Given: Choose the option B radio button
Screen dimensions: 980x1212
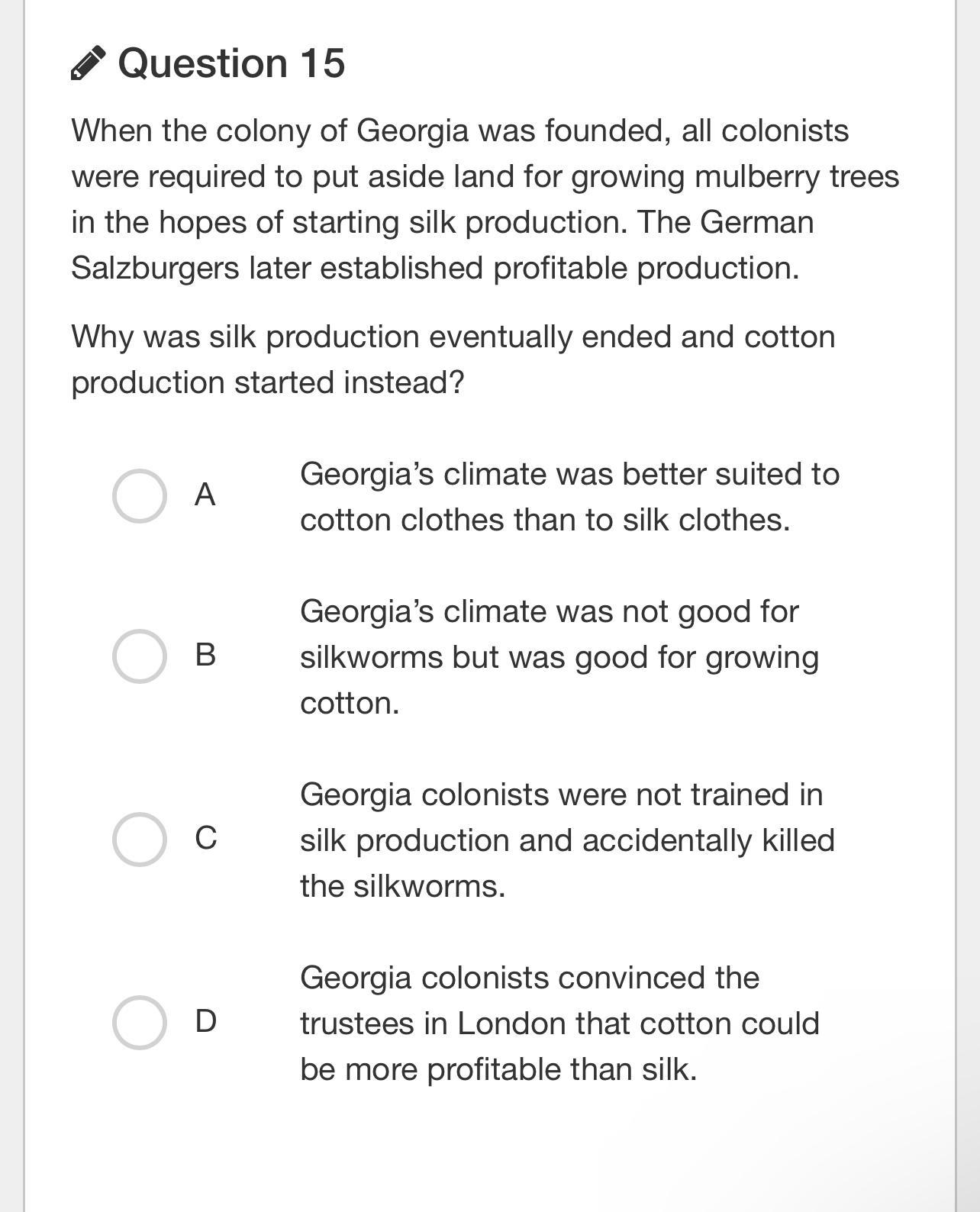Looking at the screenshot, I should 140,656.
